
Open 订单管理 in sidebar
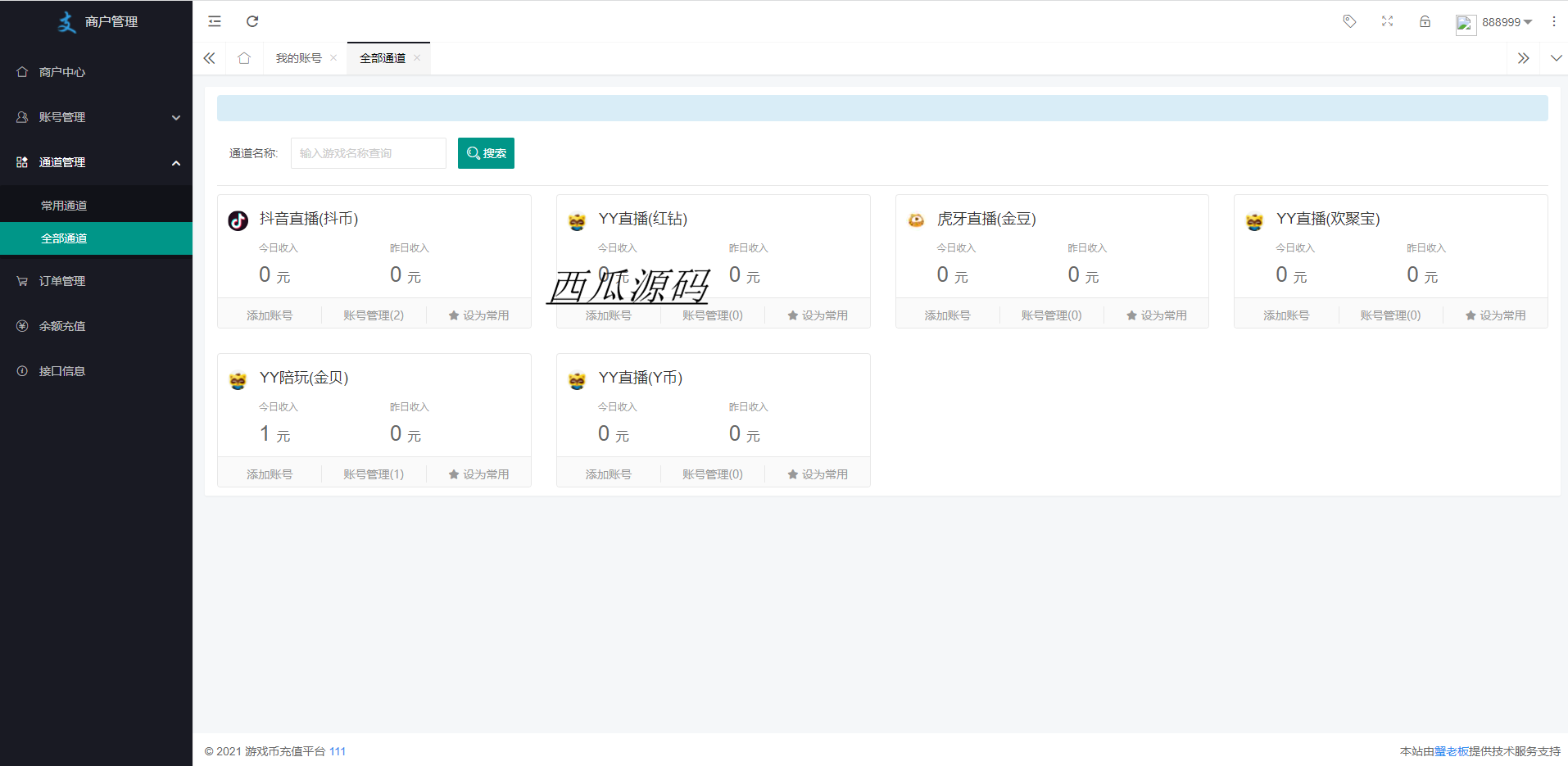click(96, 281)
